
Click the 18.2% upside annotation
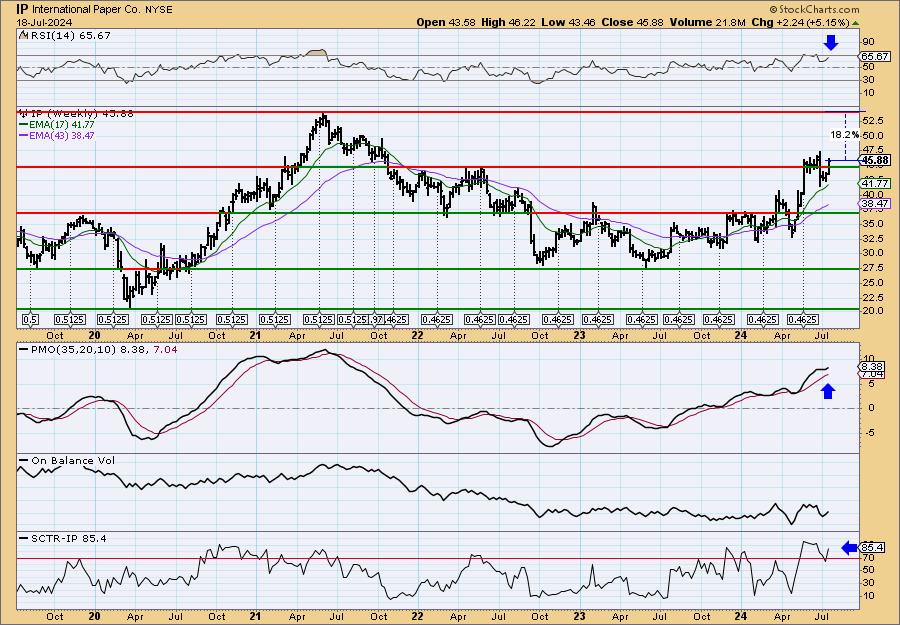pyautogui.click(x=845, y=134)
